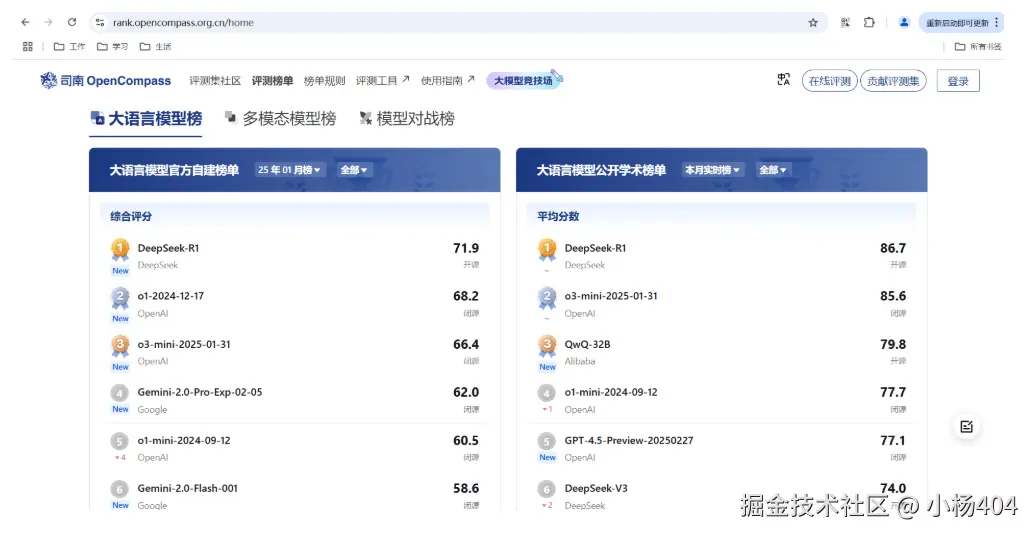Open the extensions puzzle icon

coord(869,22)
